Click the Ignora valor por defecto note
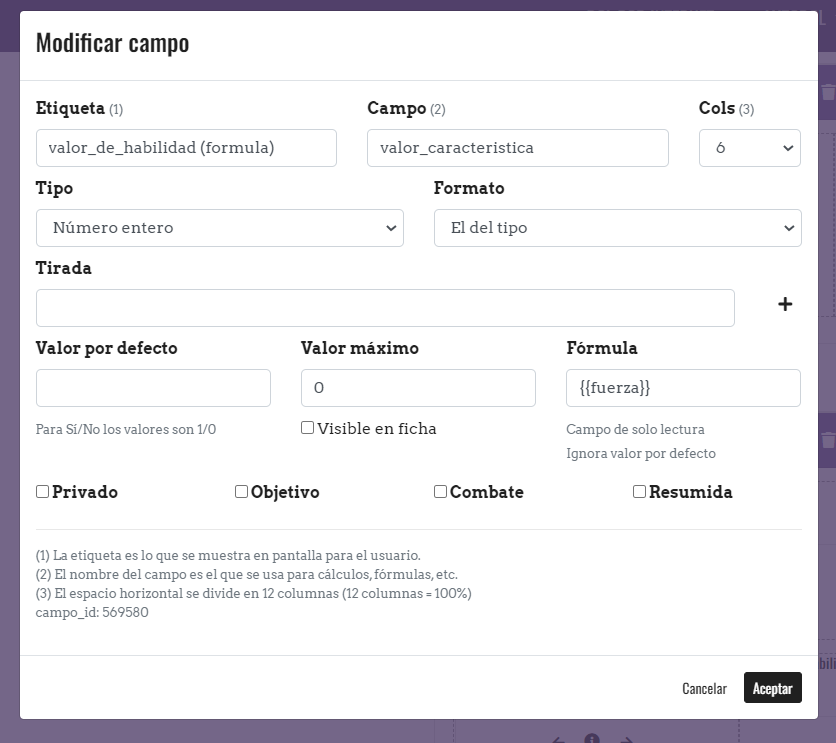Viewport: 836px width, 743px height. click(x=641, y=453)
